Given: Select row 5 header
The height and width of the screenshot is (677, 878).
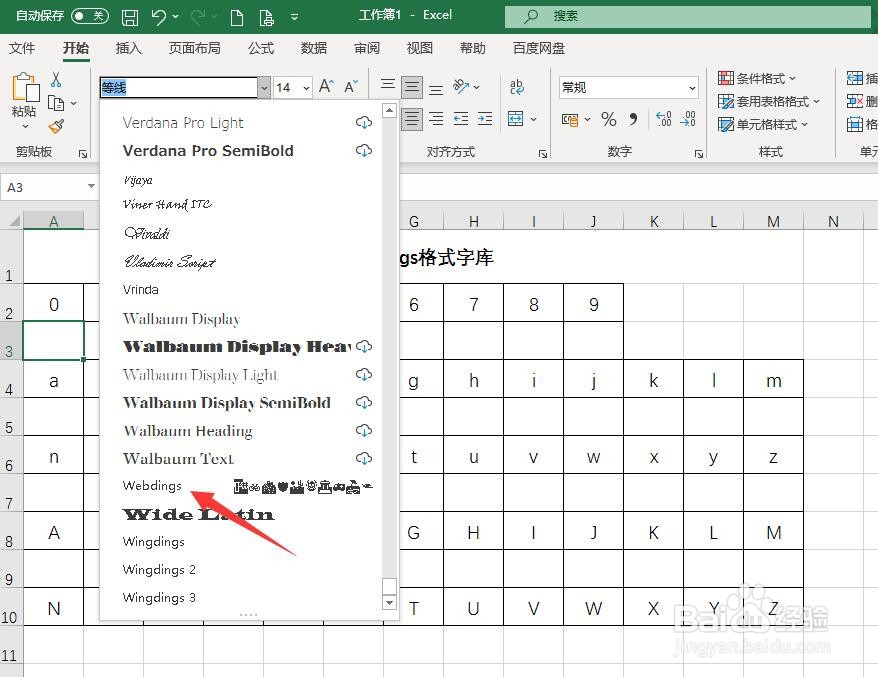Looking at the screenshot, I should coord(10,417).
